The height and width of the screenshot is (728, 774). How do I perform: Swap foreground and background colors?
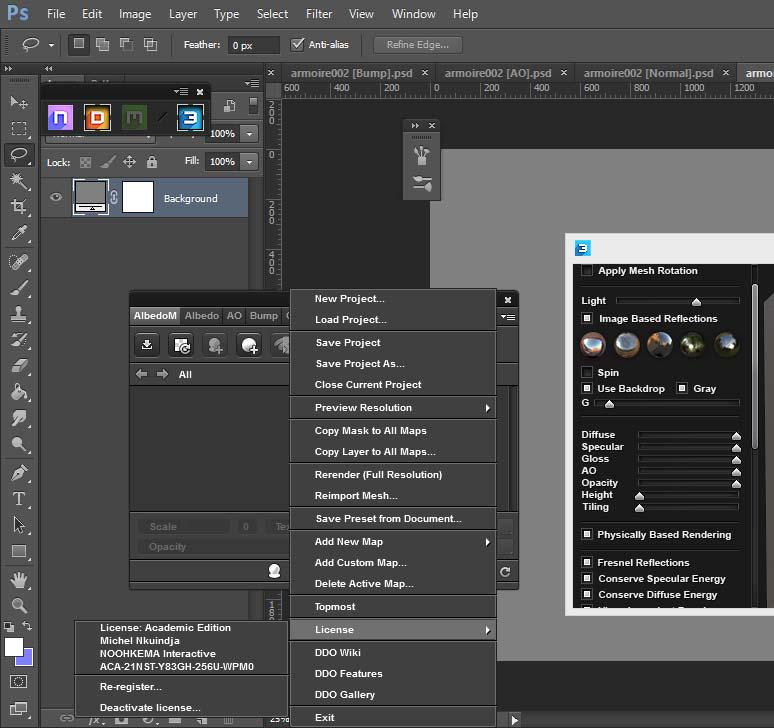[x=27, y=626]
